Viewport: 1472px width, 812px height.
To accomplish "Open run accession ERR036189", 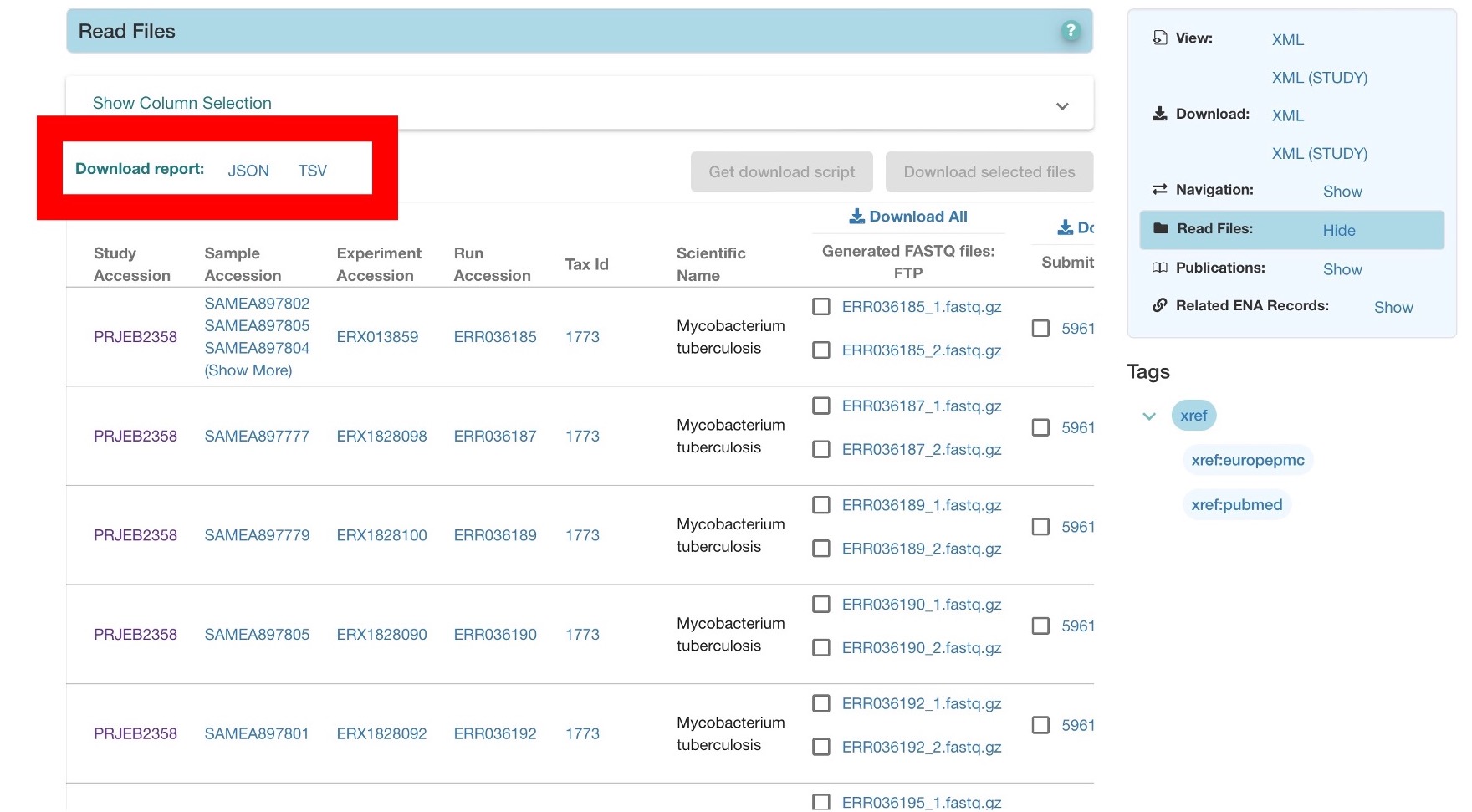I will point(495,535).
